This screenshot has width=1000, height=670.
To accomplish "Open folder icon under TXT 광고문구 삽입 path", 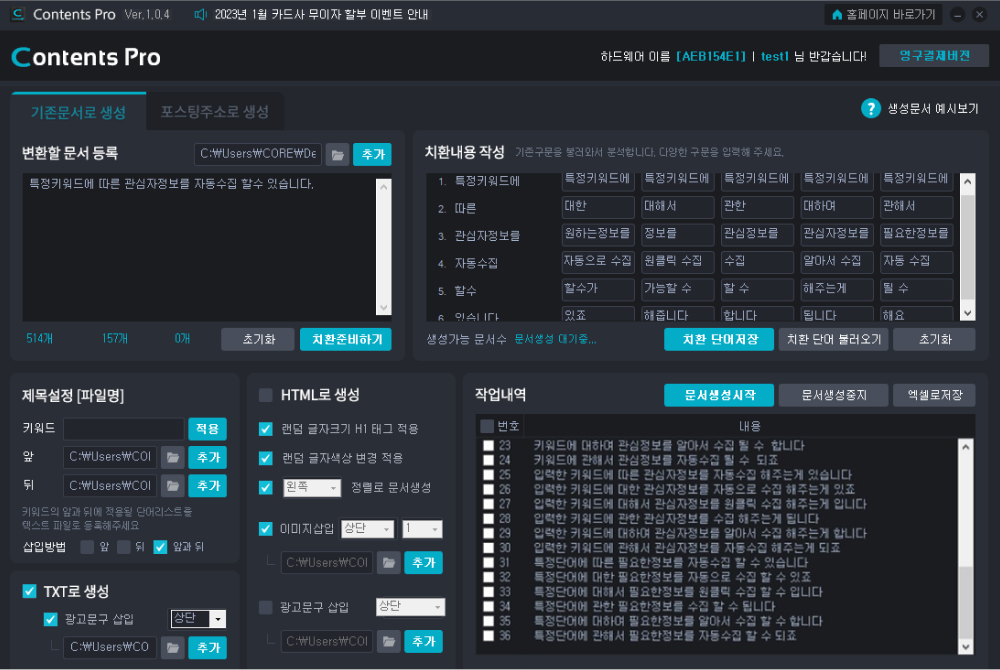I will coord(172,648).
